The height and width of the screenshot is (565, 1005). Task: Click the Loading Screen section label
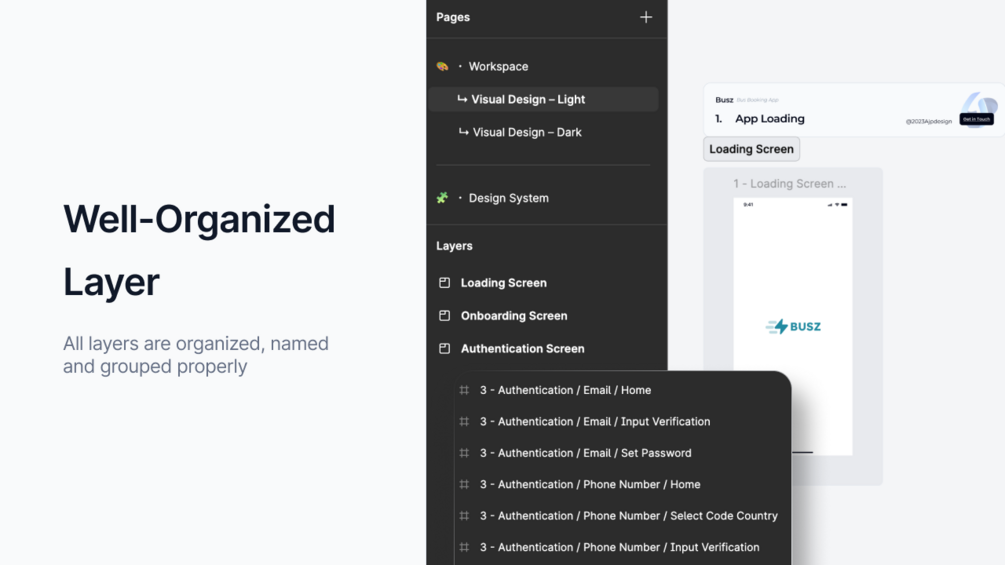point(751,149)
